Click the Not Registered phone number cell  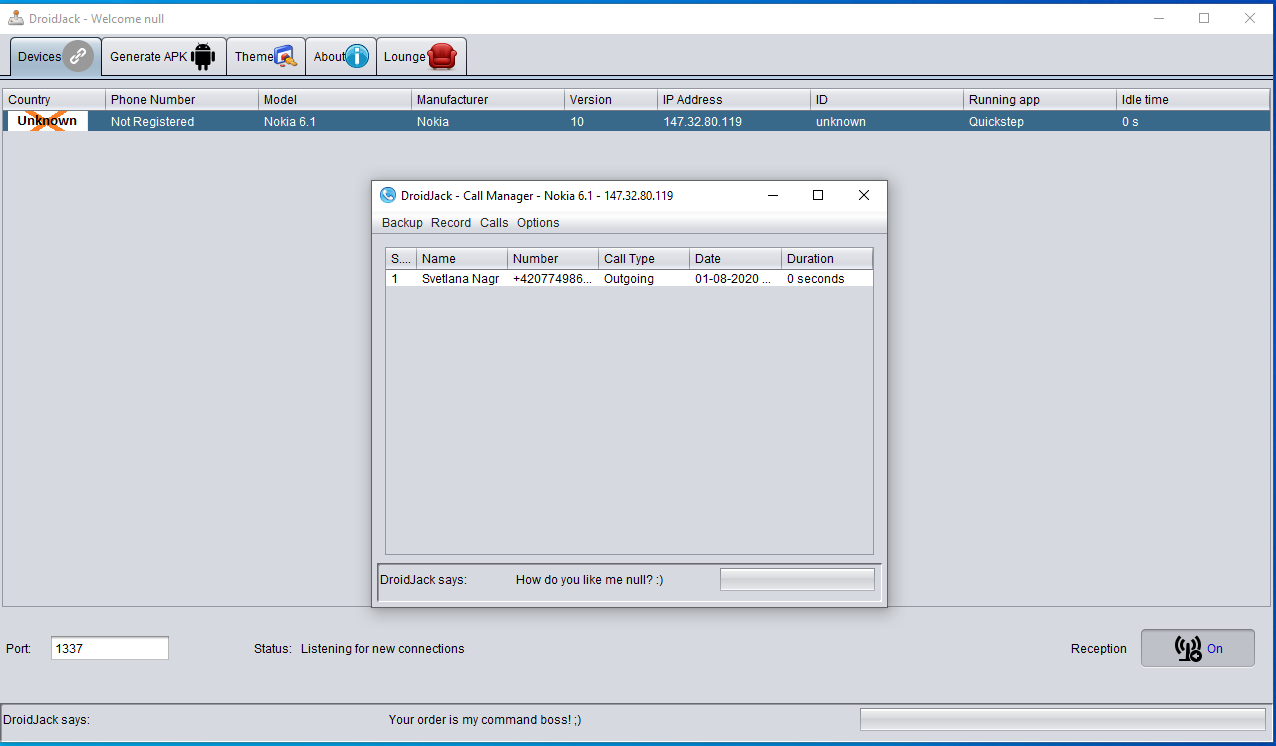(182, 121)
